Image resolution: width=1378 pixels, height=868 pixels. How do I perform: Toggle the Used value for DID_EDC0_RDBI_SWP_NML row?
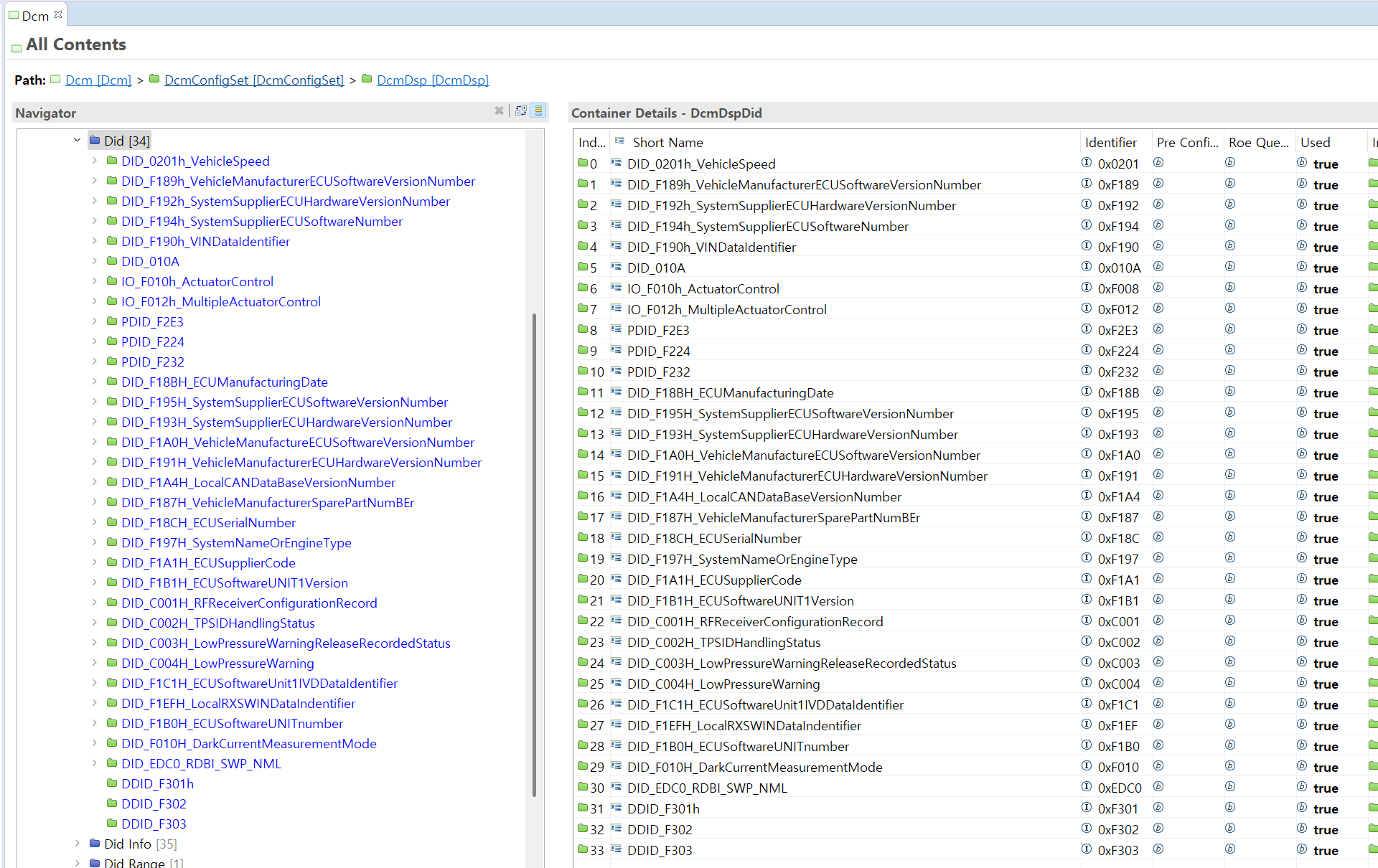coord(1325,788)
